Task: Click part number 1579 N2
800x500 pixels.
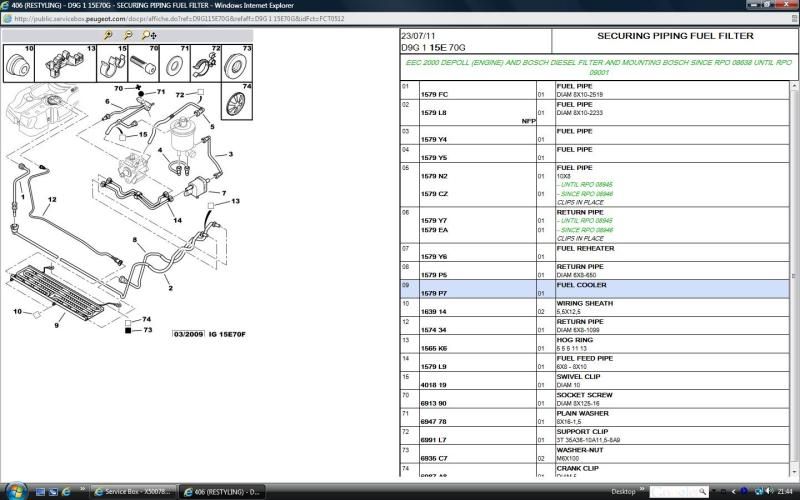Action: [434, 176]
